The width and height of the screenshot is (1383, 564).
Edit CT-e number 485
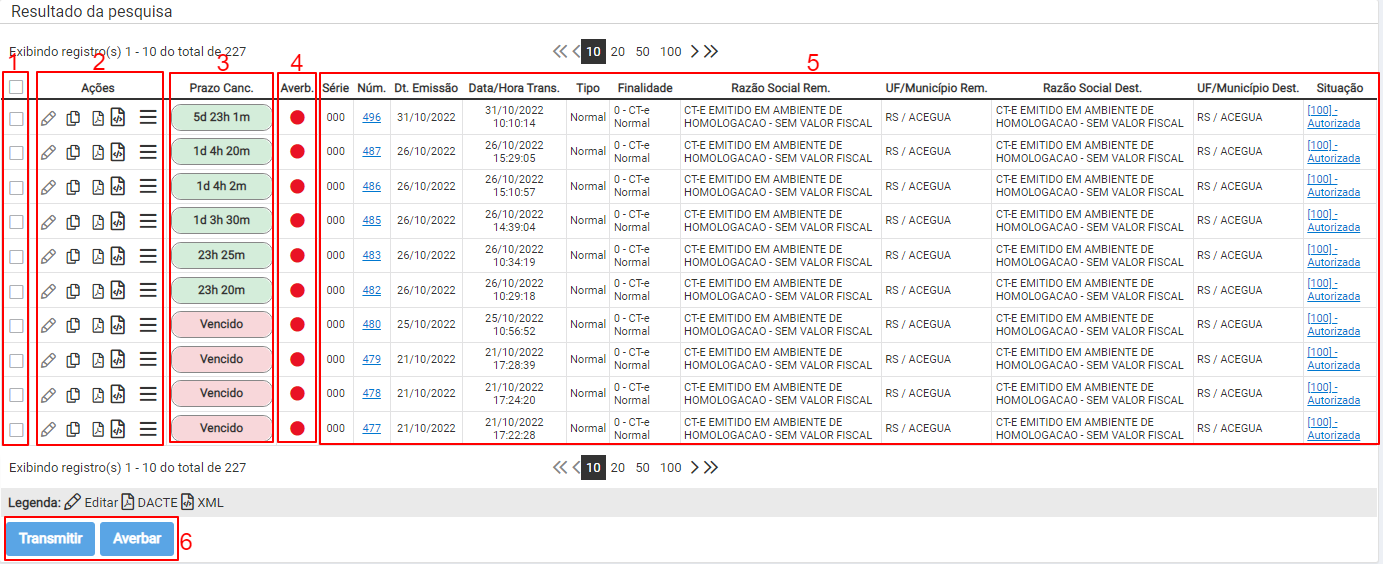pos(48,222)
